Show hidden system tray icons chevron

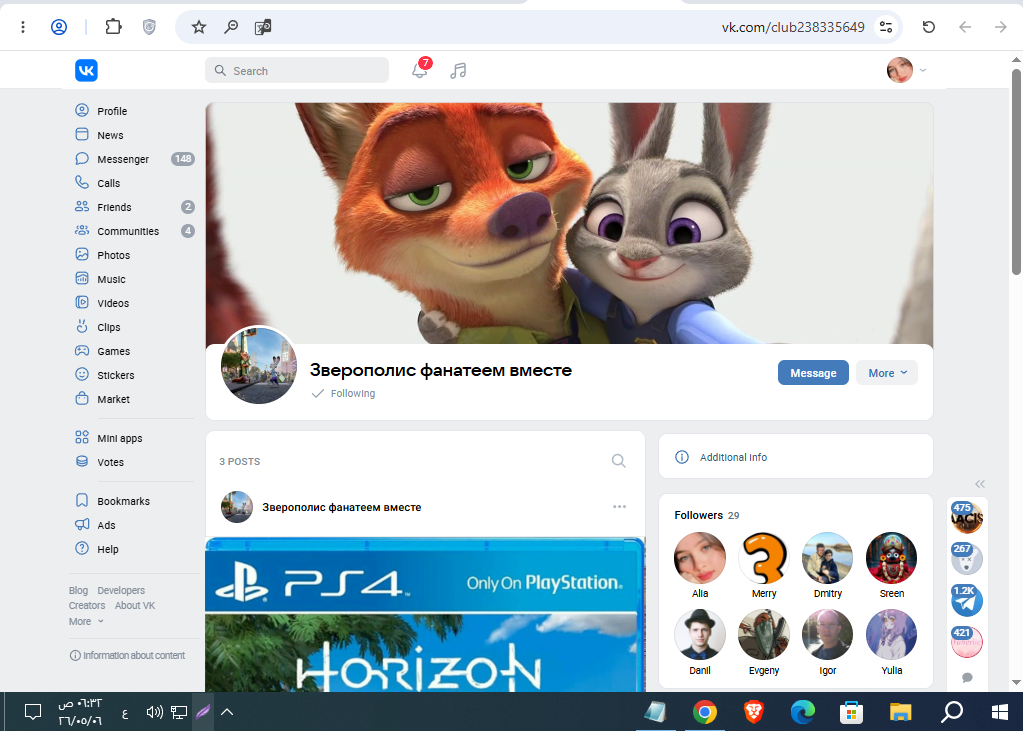click(x=227, y=712)
